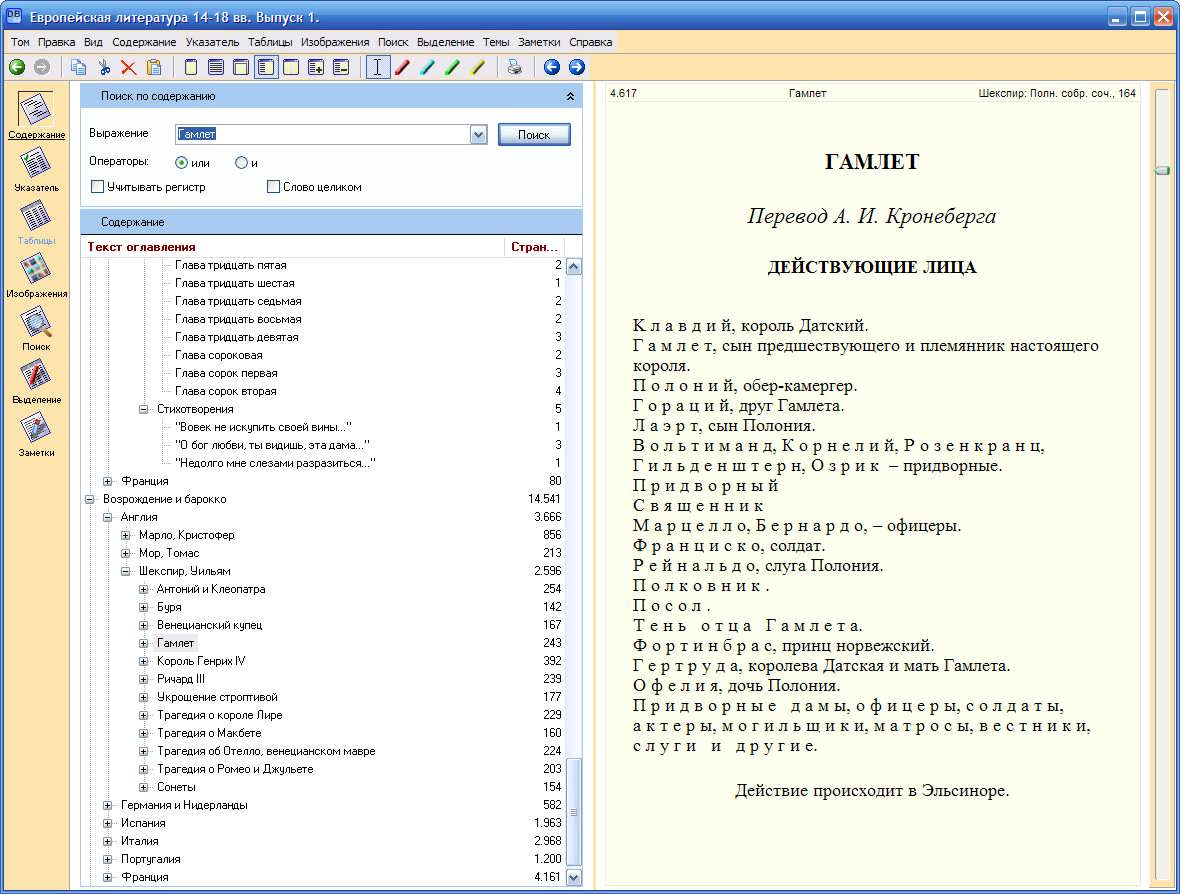Open the Выделение sidebar panel
Screen dimensions: 1180x894
click(x=36, y=382)
